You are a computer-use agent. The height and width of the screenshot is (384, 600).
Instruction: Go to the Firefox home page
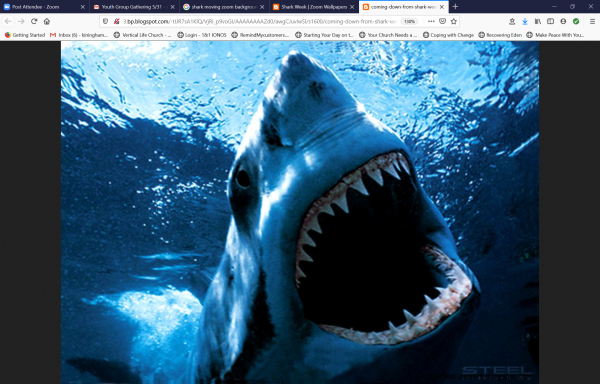tap(47, 21)
